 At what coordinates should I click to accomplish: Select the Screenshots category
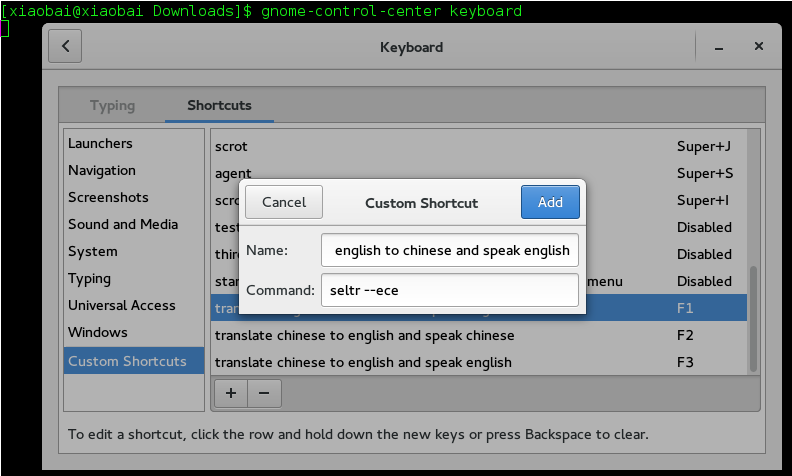point(134,198)
